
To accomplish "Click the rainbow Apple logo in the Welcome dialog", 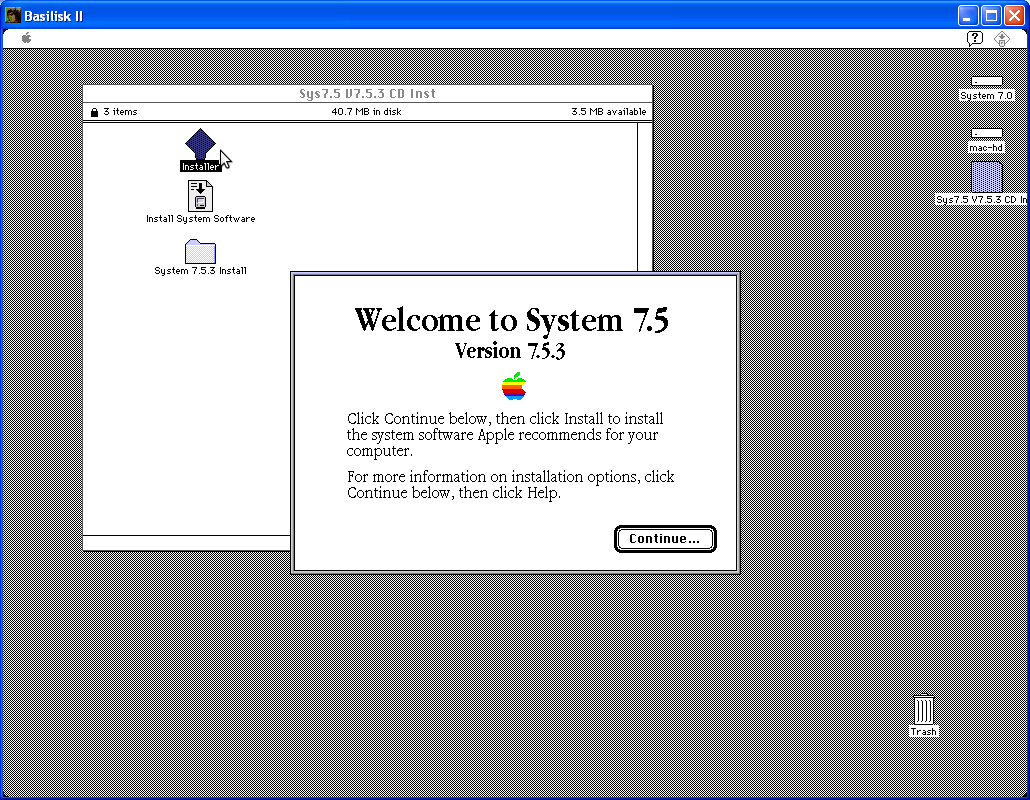I will pos(514,386).
